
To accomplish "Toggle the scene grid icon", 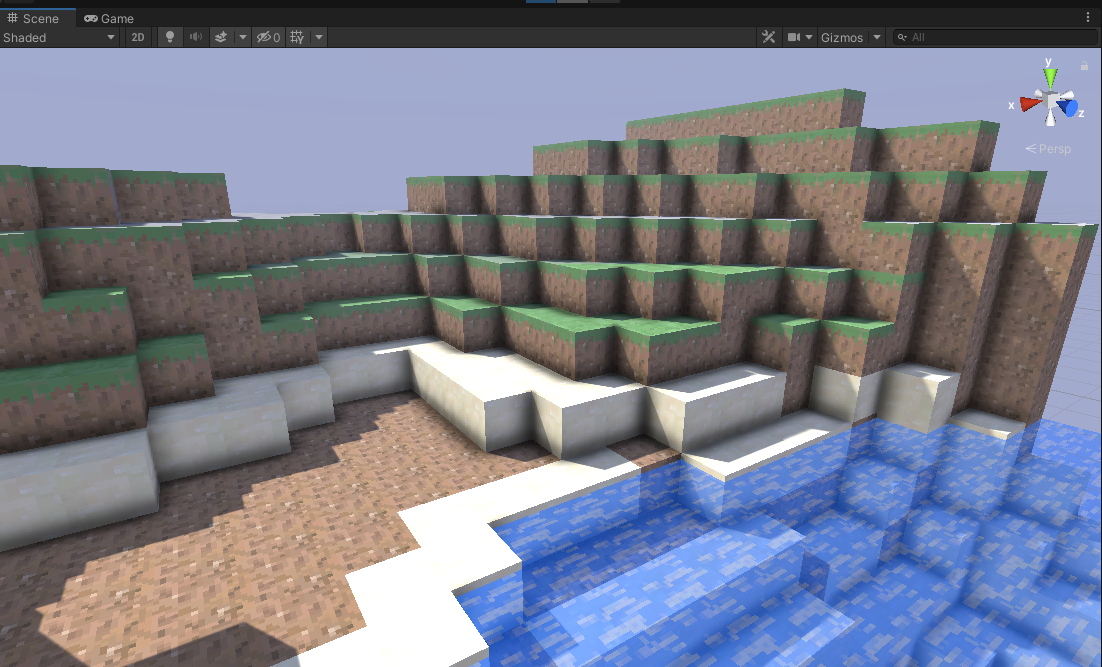I will coord(297,37).
